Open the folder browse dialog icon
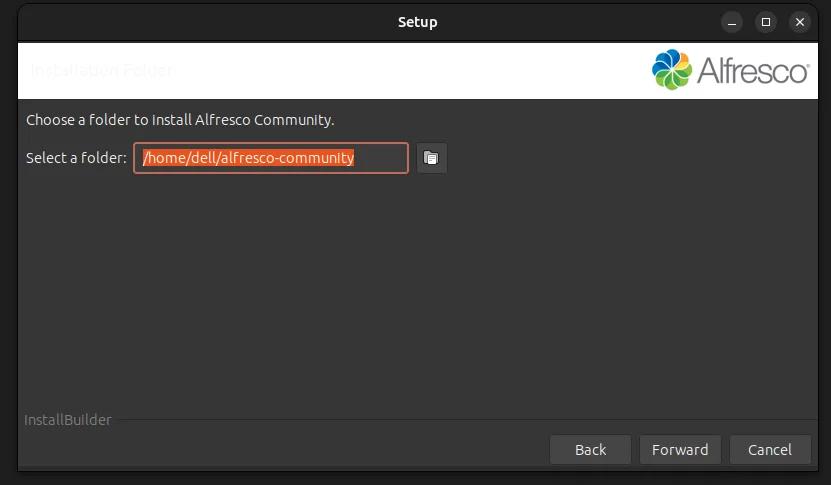 click(x=431, y=158)
